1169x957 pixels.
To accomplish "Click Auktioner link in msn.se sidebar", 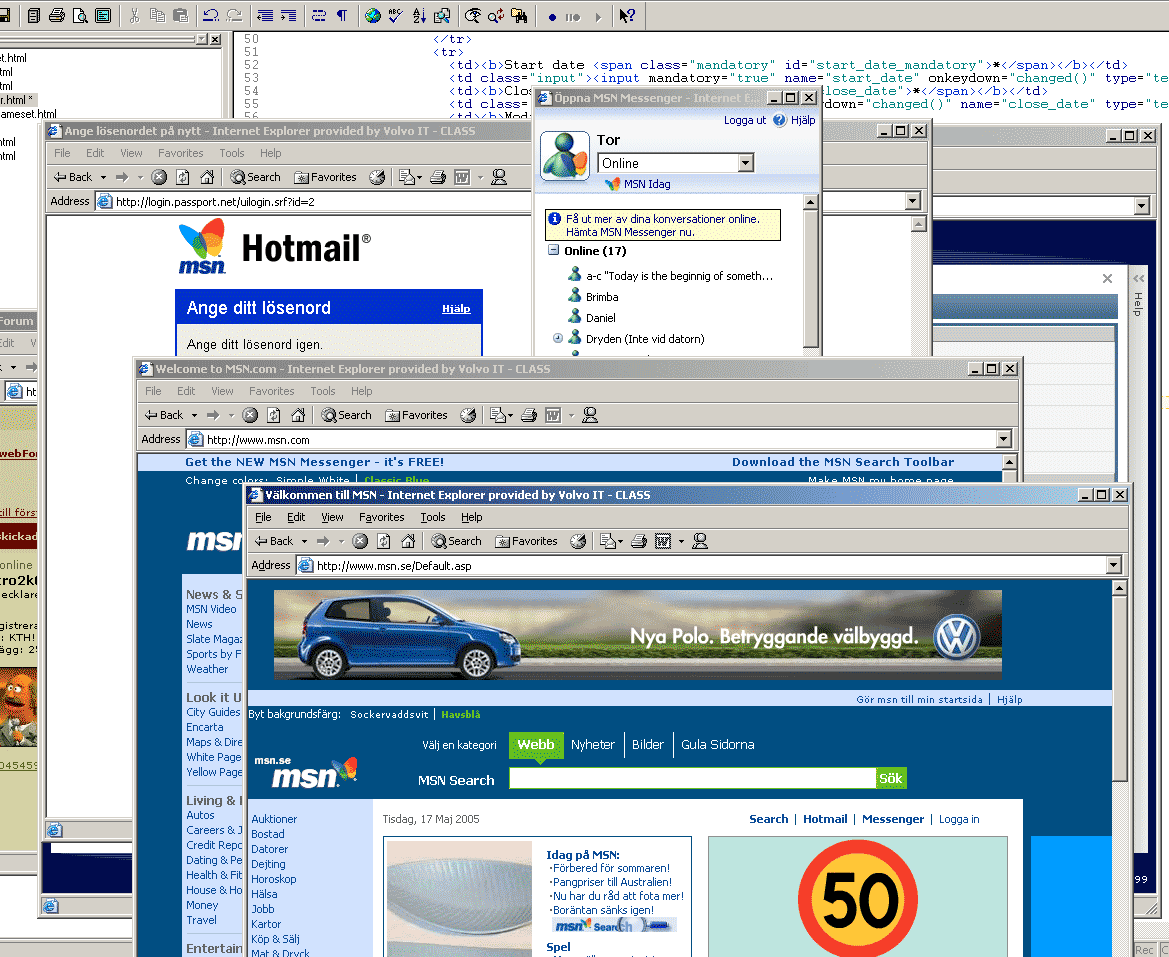I will click(x=274, y=819).
